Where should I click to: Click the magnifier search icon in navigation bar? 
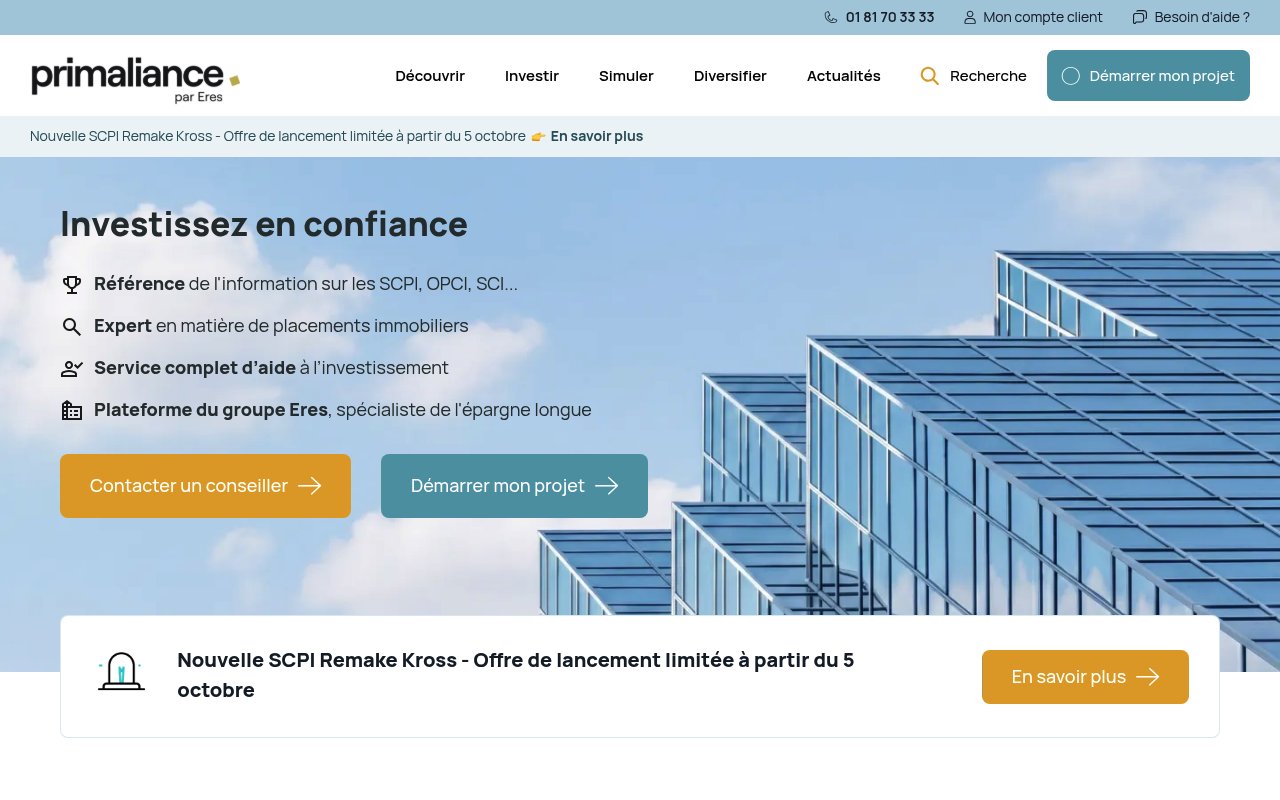click(930, 76)
